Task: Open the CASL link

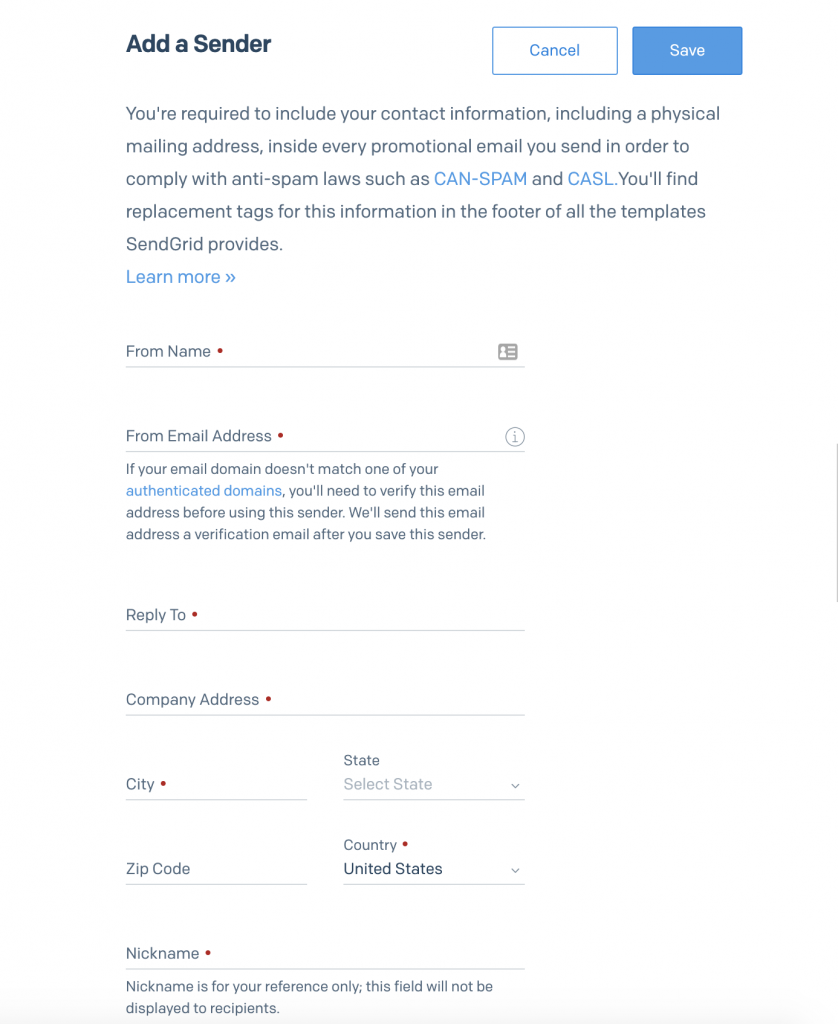Action: [592, 179]
